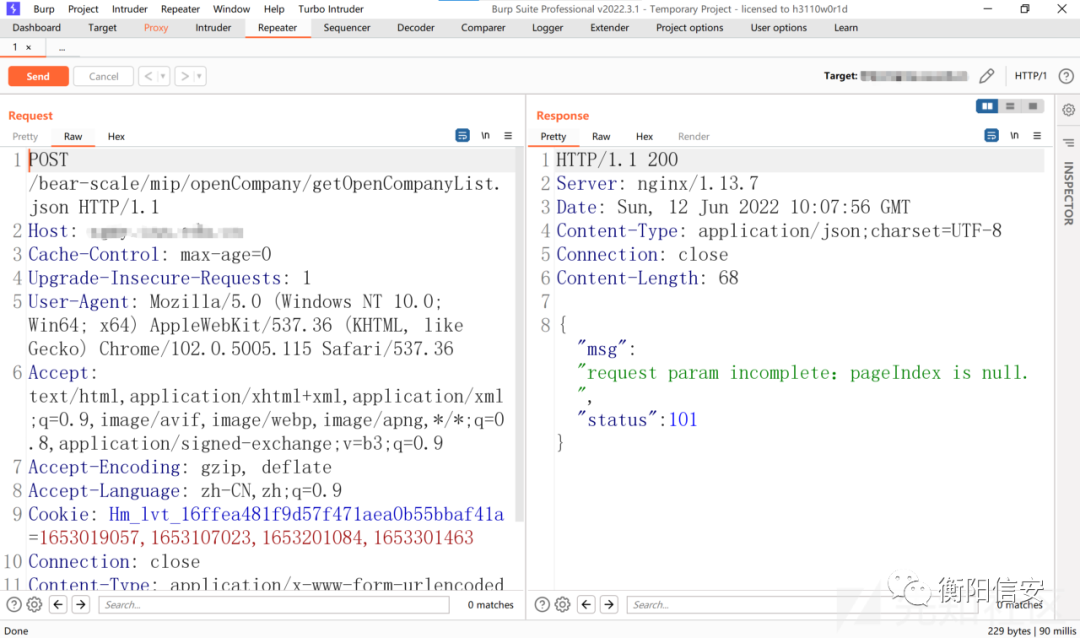Toggle request word-wrap icon
This screenshot has height=638, width=1080.
(462, 136)
